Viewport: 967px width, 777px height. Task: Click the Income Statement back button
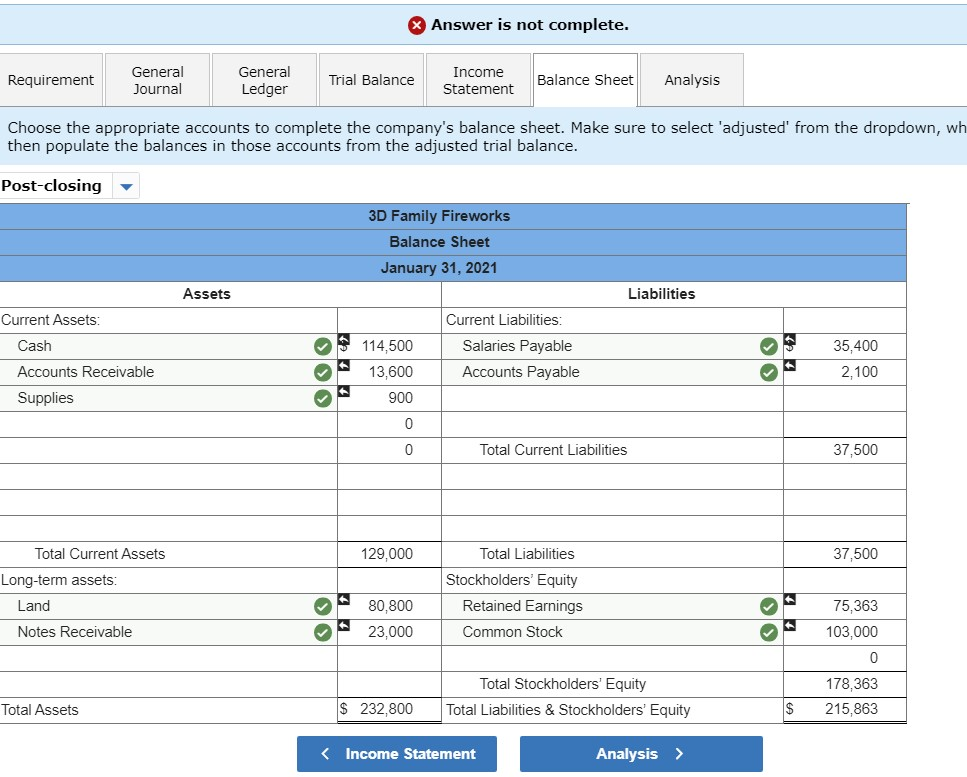(397, 754)
